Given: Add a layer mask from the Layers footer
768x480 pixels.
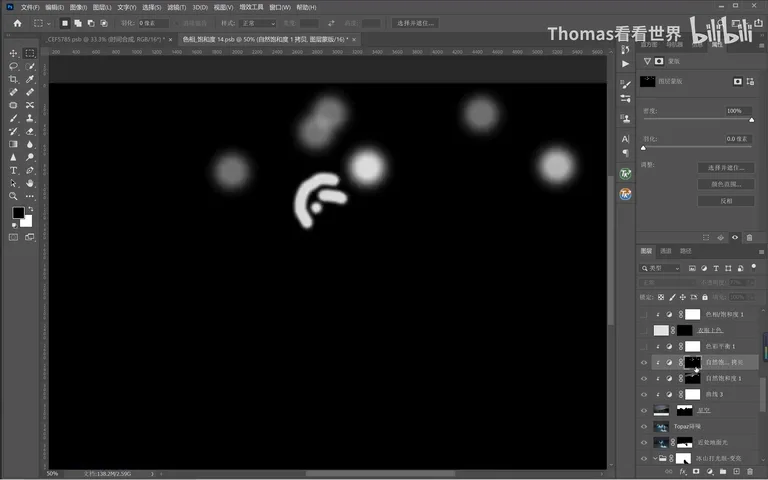Looking at the screenshot, I should 696,472.
